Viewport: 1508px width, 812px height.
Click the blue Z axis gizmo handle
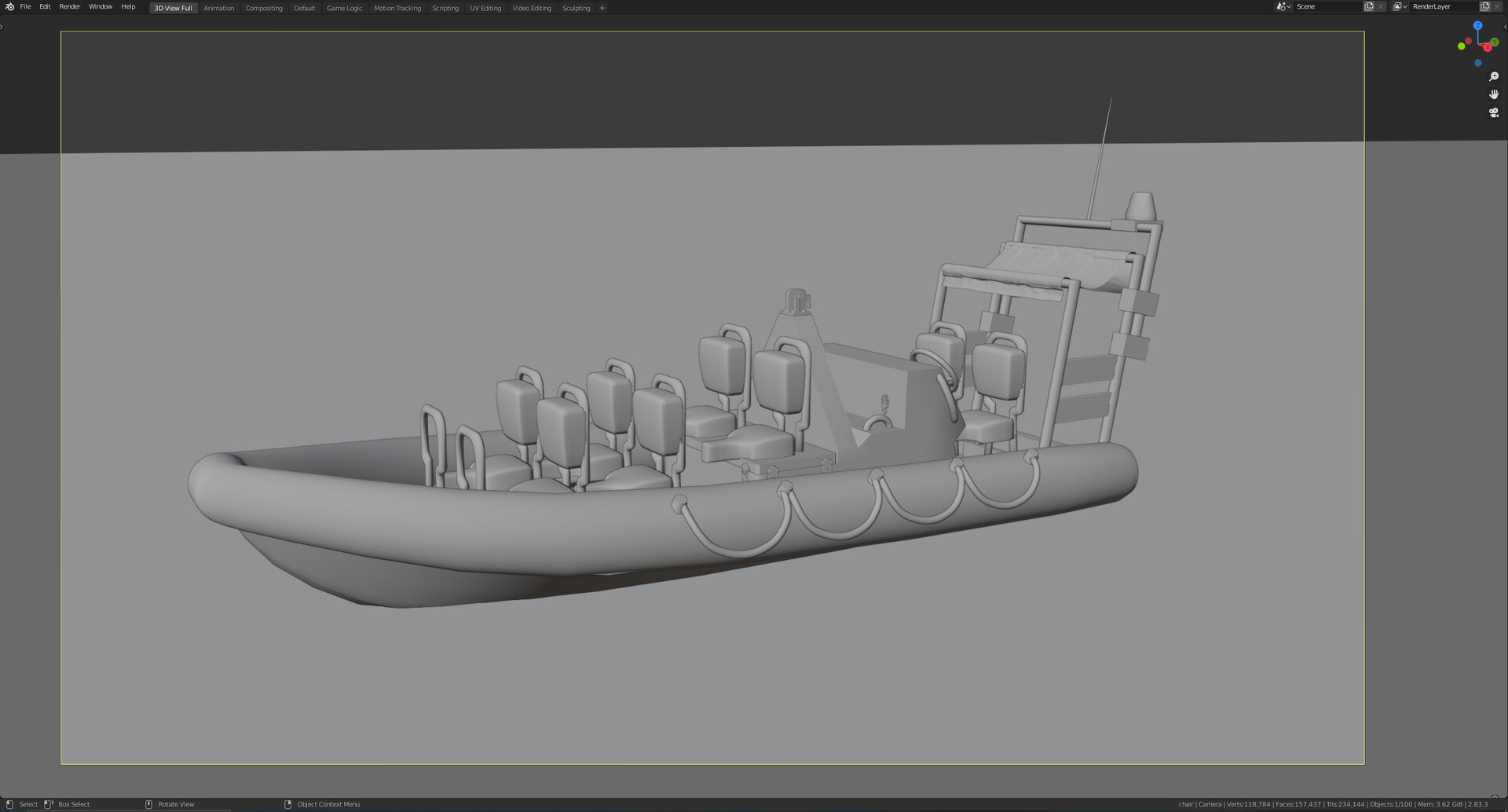click(1477, 26)
